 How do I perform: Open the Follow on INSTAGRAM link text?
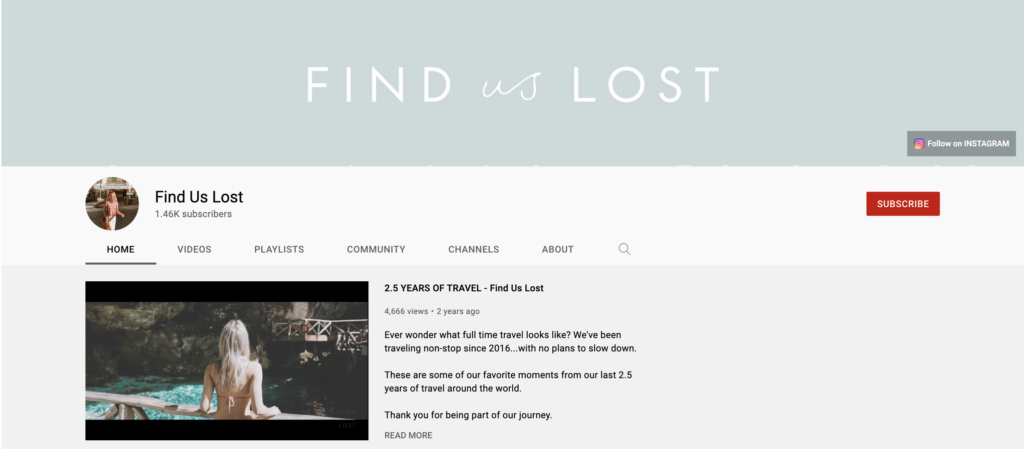click(968, 144)
